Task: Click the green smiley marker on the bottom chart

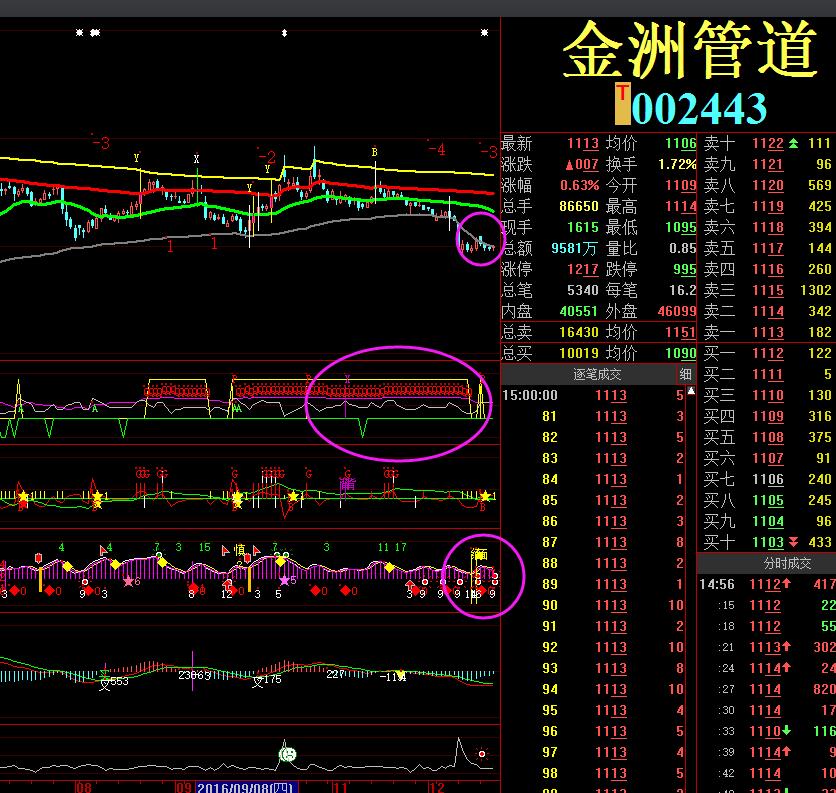Action: (287, 754)
